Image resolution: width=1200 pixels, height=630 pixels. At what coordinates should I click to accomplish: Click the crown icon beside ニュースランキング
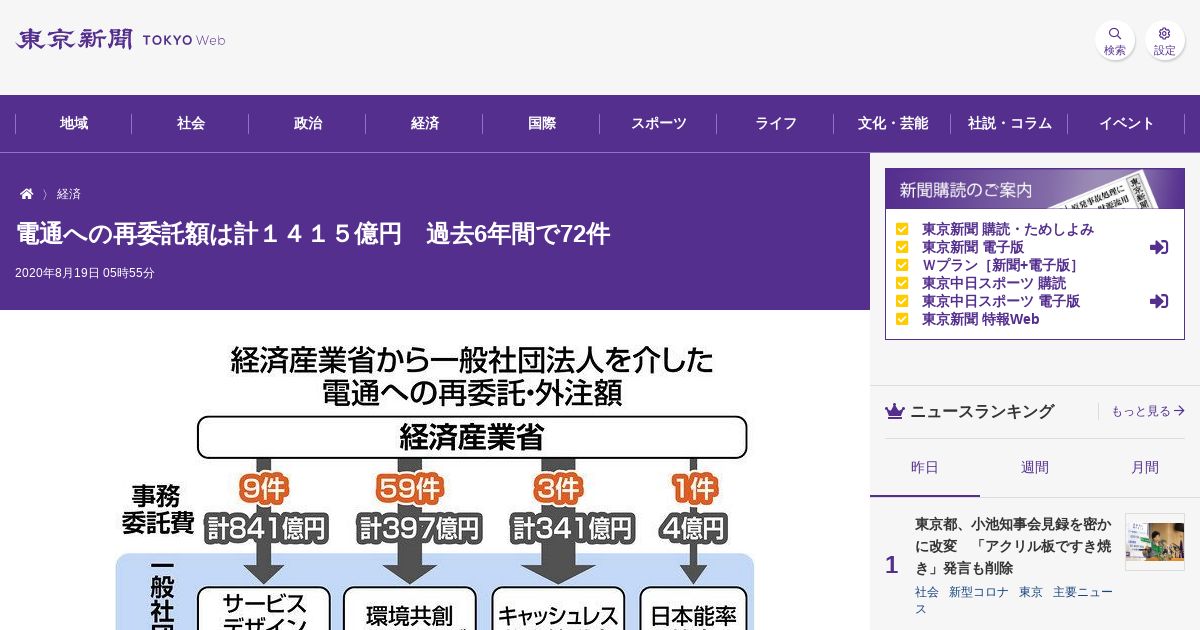pos(895,411)
